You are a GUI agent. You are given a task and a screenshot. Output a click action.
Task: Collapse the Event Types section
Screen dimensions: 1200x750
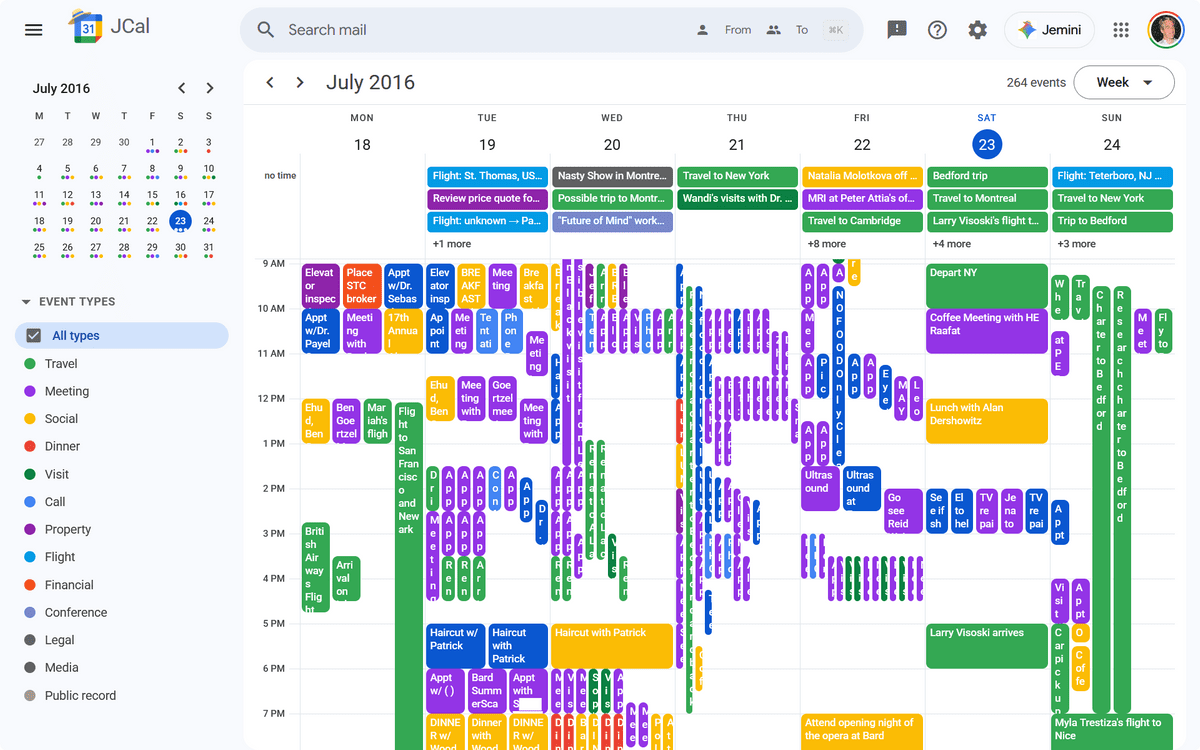pyautogui.click(x=26, y=302)
